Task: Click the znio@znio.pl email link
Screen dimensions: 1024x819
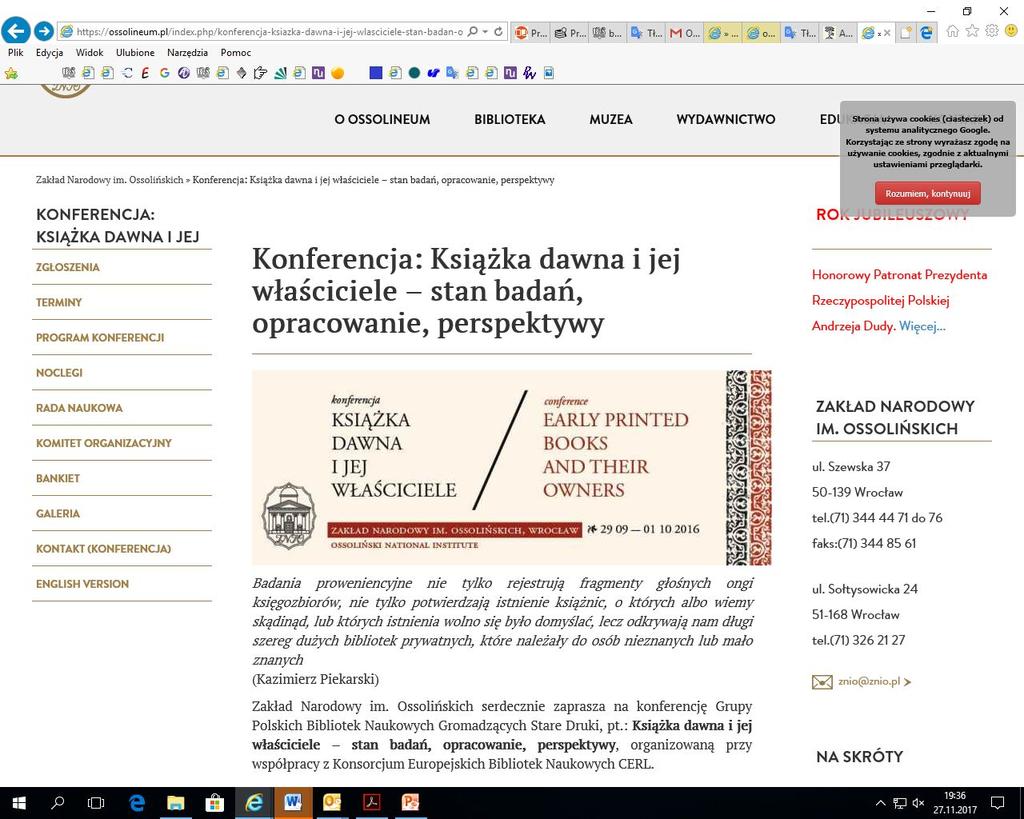Action: tap(869, 681)
